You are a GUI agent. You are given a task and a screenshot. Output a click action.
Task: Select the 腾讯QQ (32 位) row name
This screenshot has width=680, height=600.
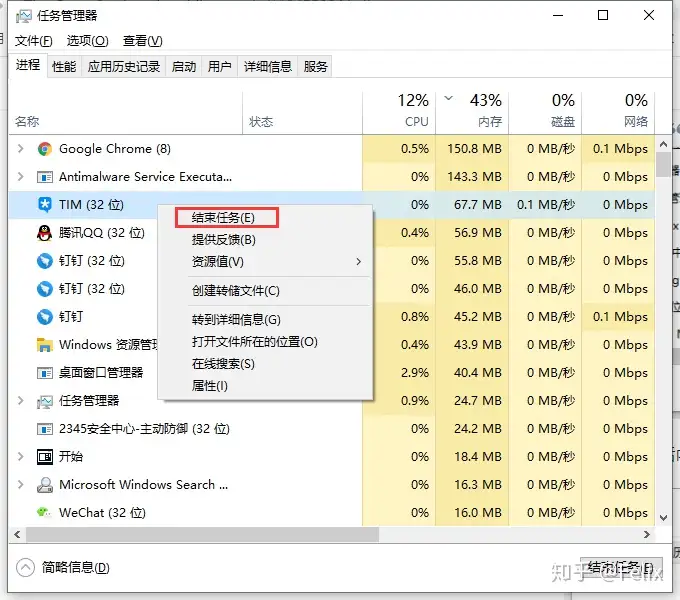pos(101,233)
